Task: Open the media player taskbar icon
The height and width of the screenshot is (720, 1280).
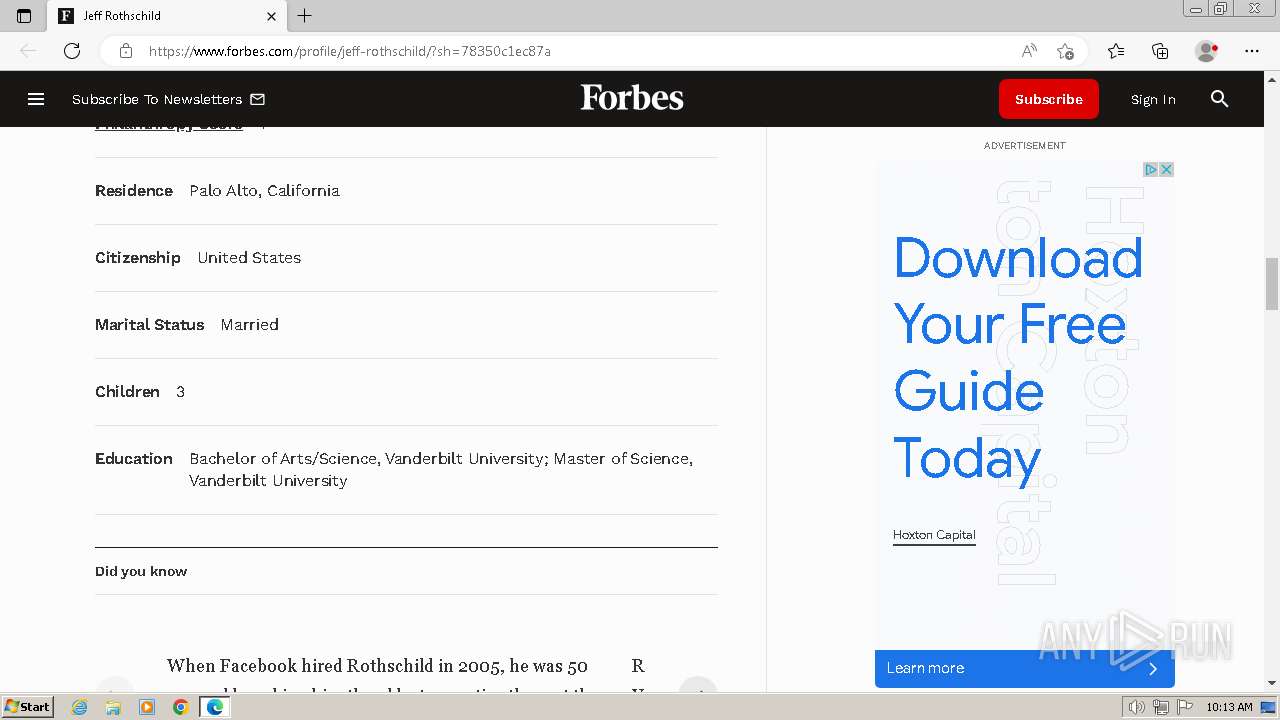Action: coord(147,707)
